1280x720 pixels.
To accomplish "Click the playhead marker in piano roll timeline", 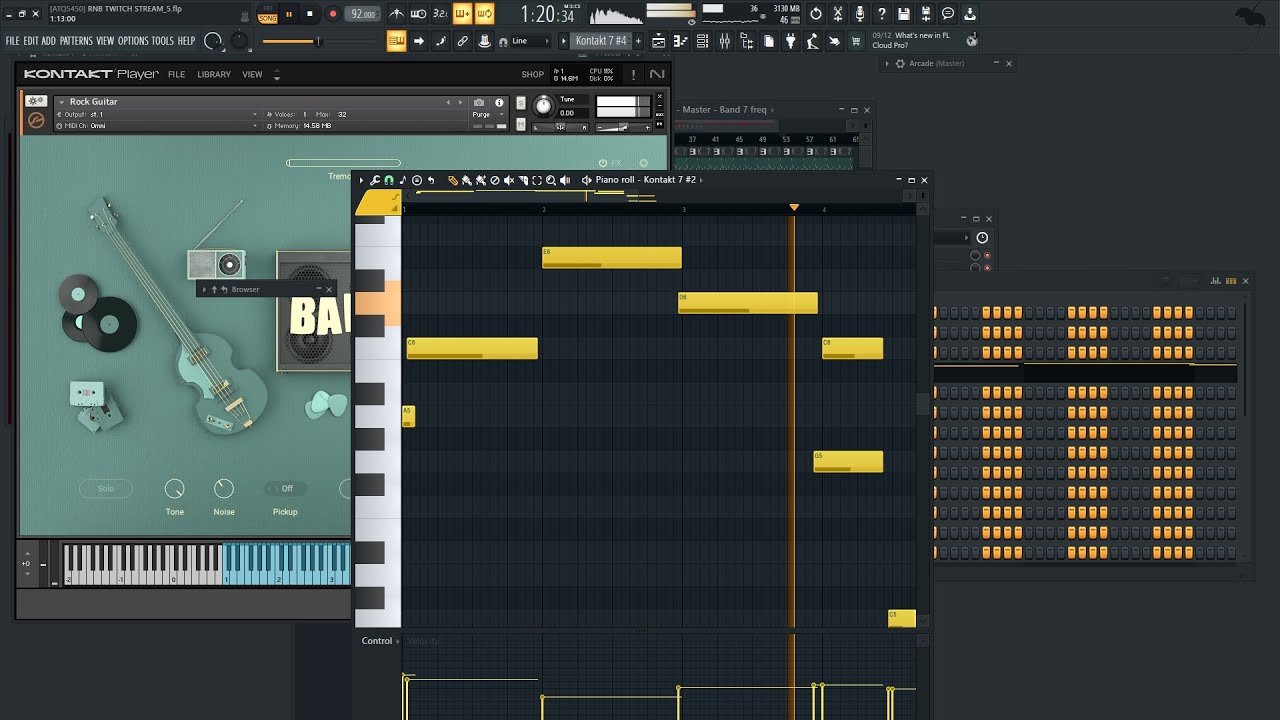I will (x=794, y=207).
